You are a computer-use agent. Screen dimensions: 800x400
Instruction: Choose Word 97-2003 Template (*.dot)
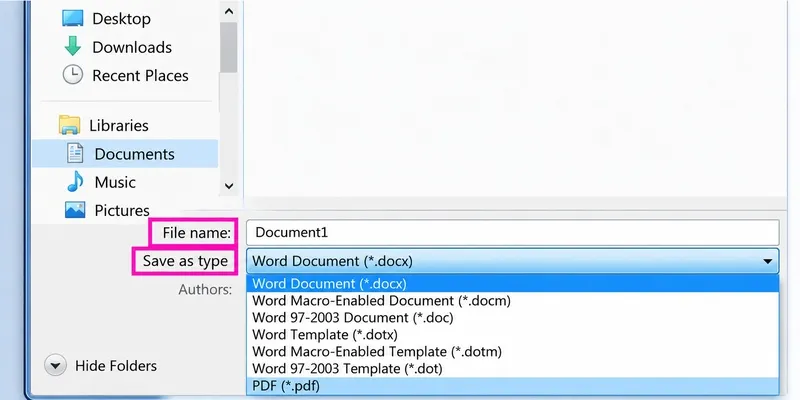(513, 368)
